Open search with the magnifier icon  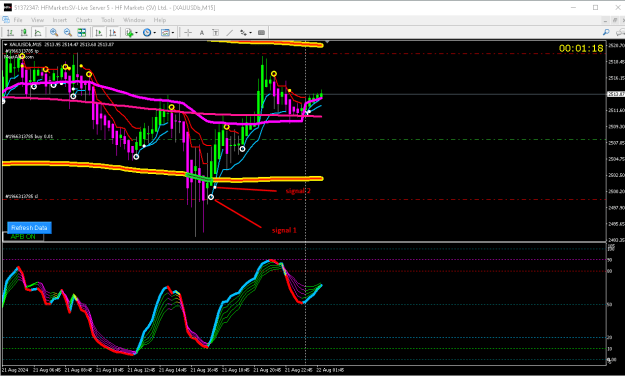click(x=606, y=33)
